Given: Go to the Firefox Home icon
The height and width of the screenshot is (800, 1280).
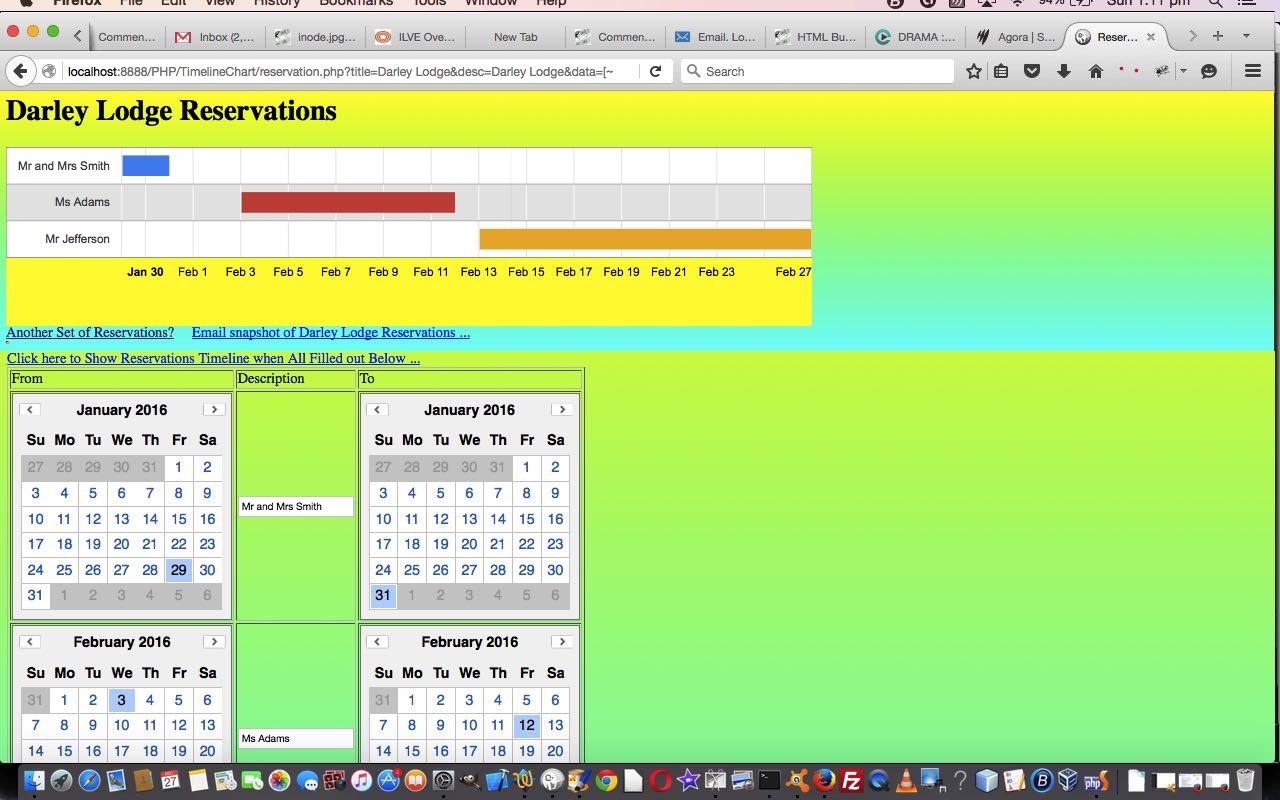Looking at the screenshot, I should [x=1096, y=71].
